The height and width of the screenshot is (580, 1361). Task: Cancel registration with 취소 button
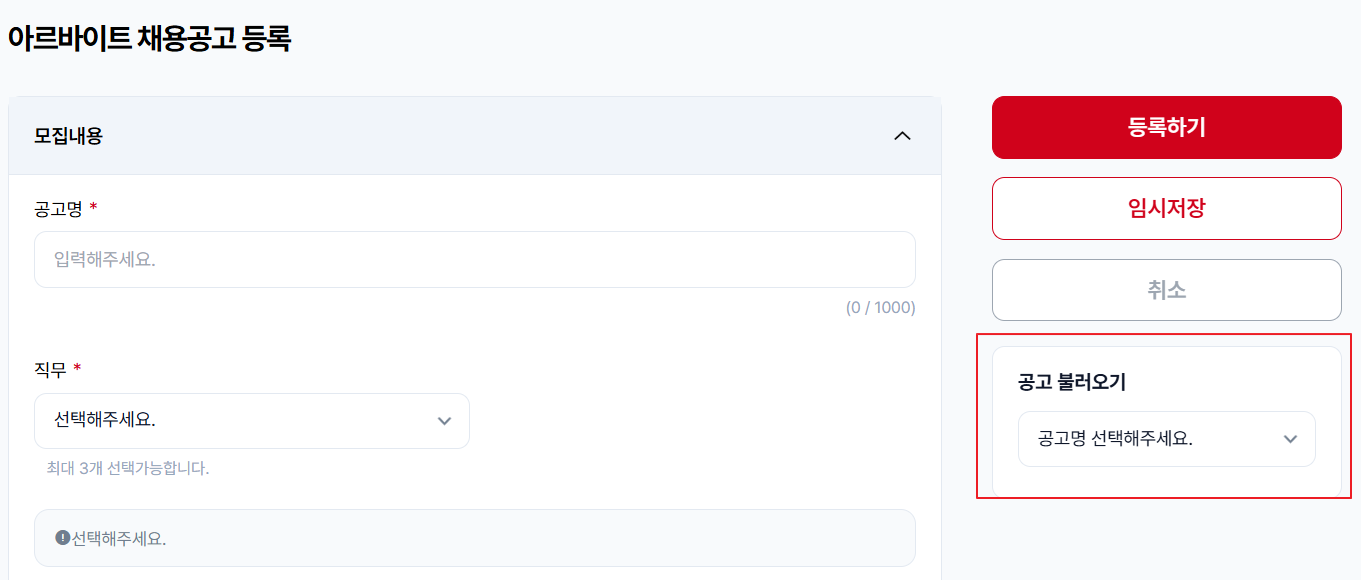point(1166,290)
